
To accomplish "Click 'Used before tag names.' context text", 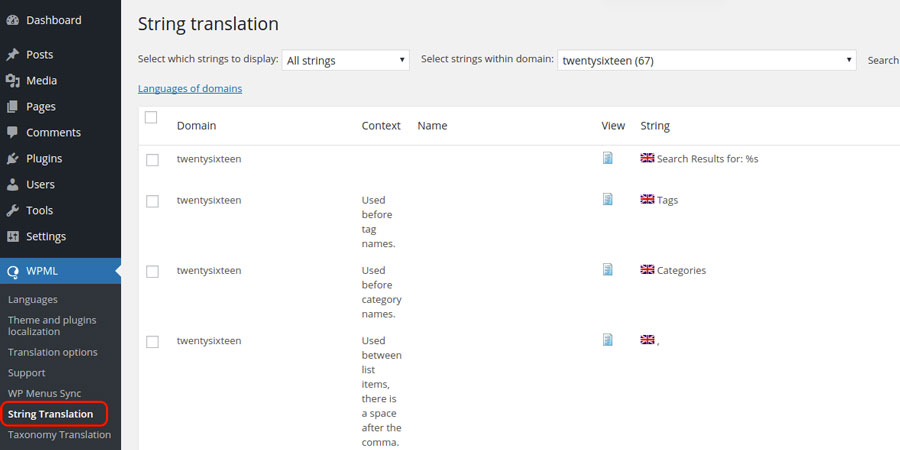I will click(379, 222).
